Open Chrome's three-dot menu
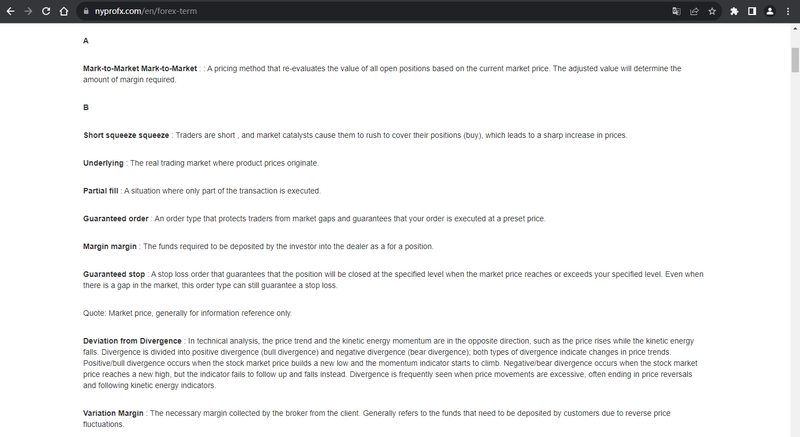The image size is (800, 437). 788,11
